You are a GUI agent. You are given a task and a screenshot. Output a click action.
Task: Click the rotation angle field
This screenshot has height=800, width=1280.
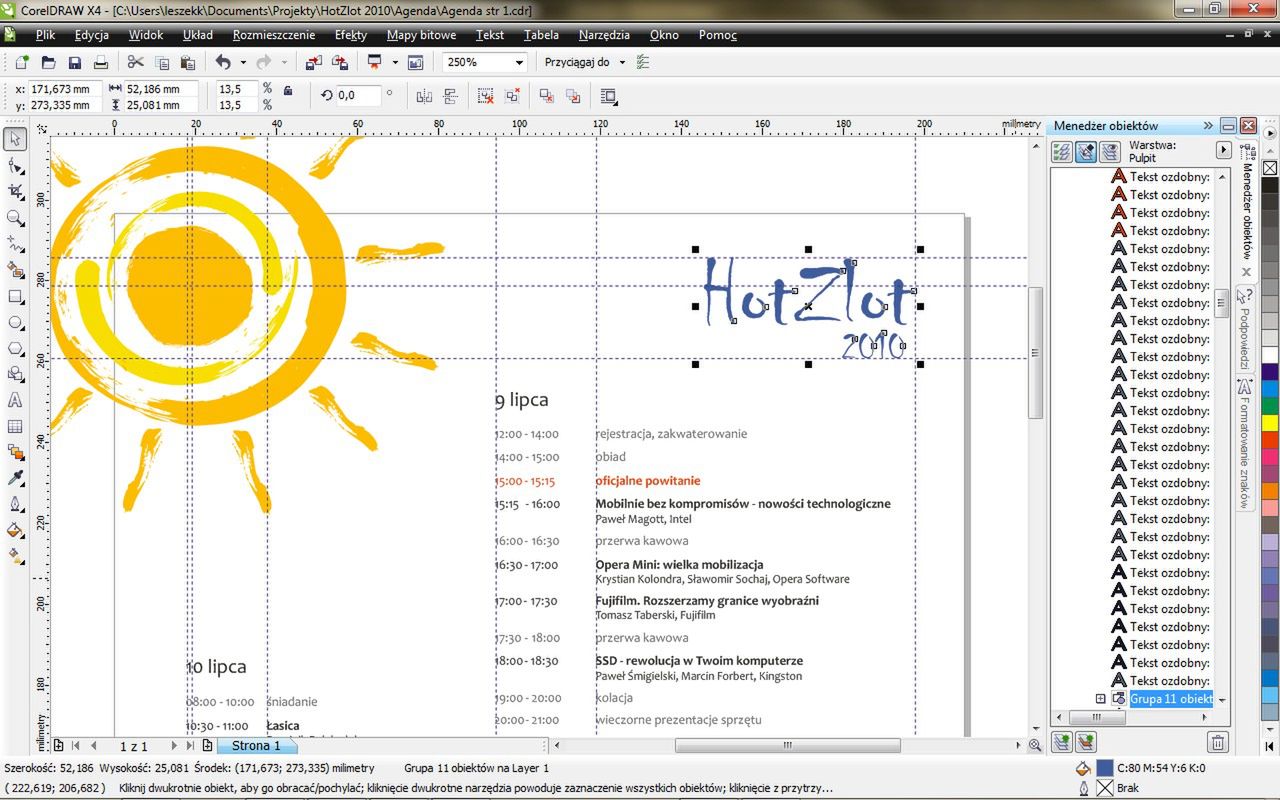(x=358, y=96)
